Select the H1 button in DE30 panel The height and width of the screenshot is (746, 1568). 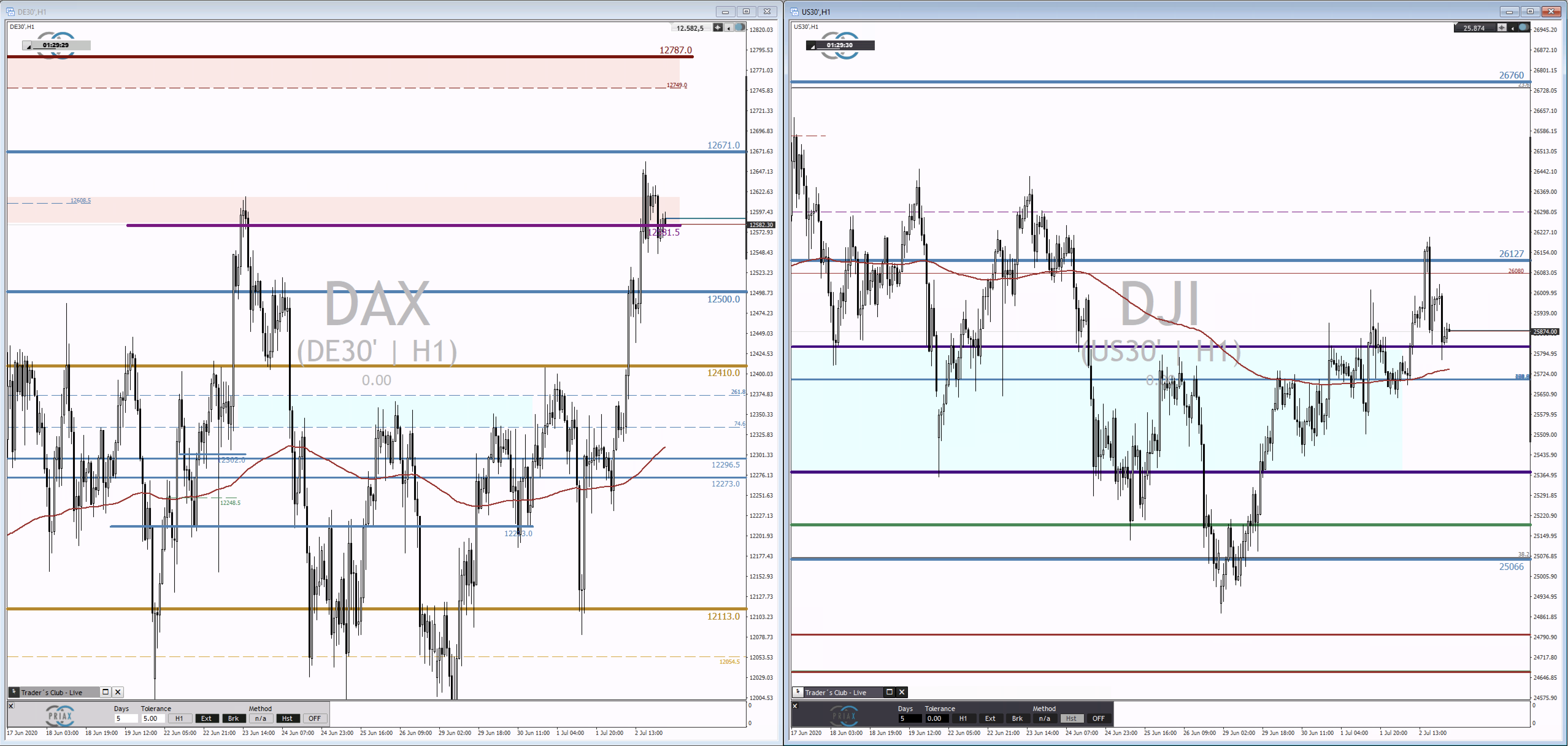tap(179, 719)
